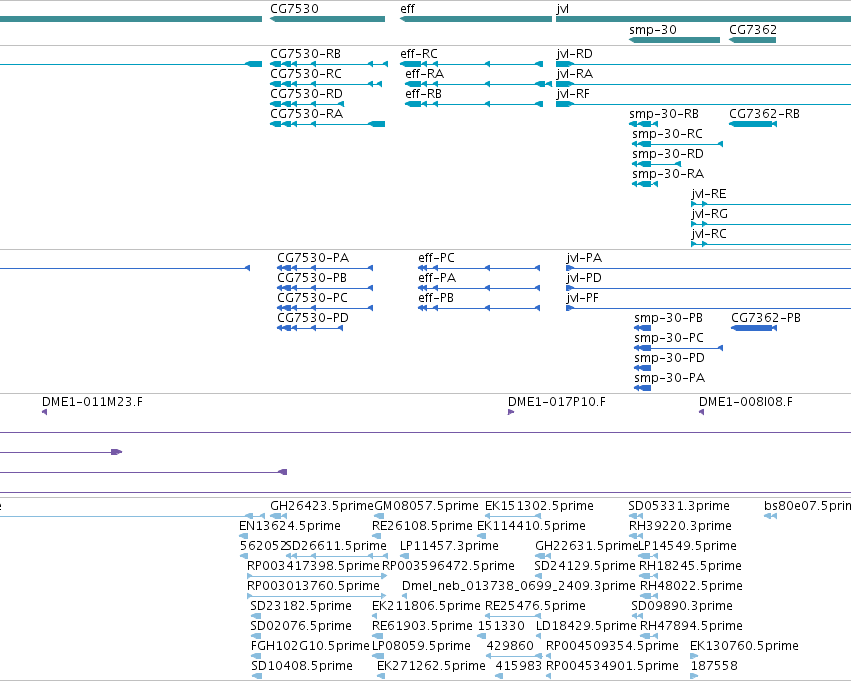Click the smp-30-PD protein feature
This screenshot has width=851, height=681.
click(643, 368)
